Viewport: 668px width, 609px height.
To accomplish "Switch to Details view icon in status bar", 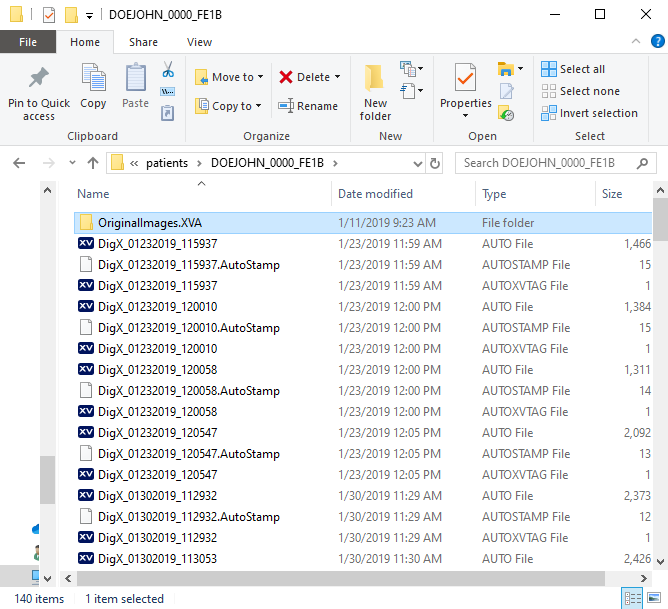I will [x=632, y=598].
